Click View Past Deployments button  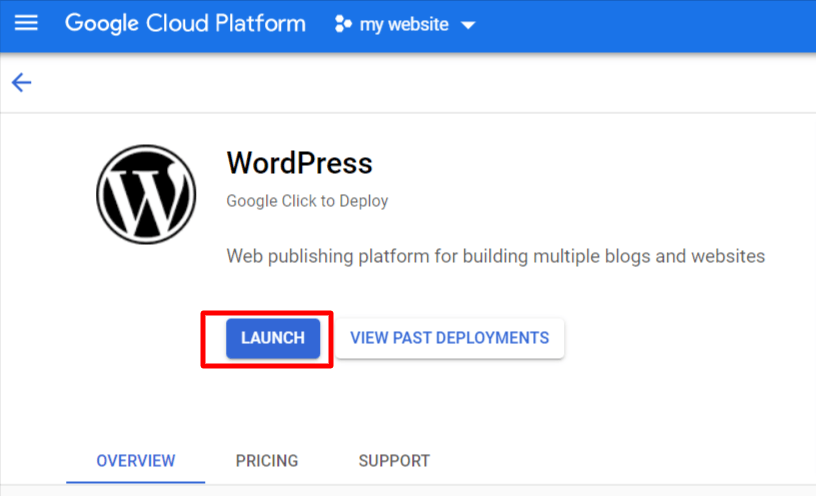(x=450, y=338)
